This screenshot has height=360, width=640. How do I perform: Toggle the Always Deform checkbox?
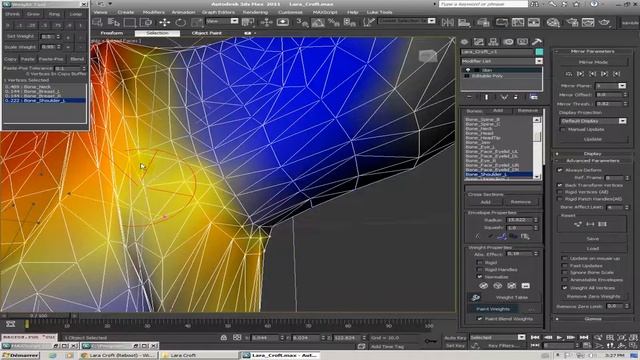560,170
